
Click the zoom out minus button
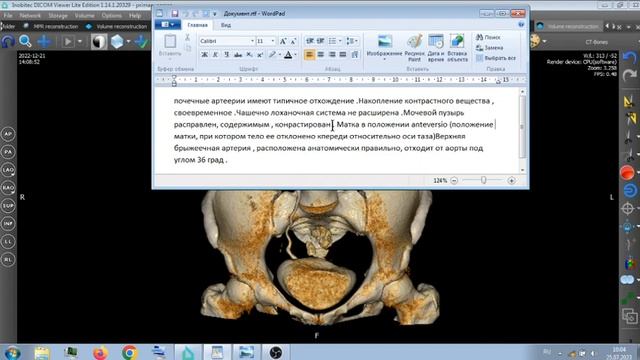[454, 180]
